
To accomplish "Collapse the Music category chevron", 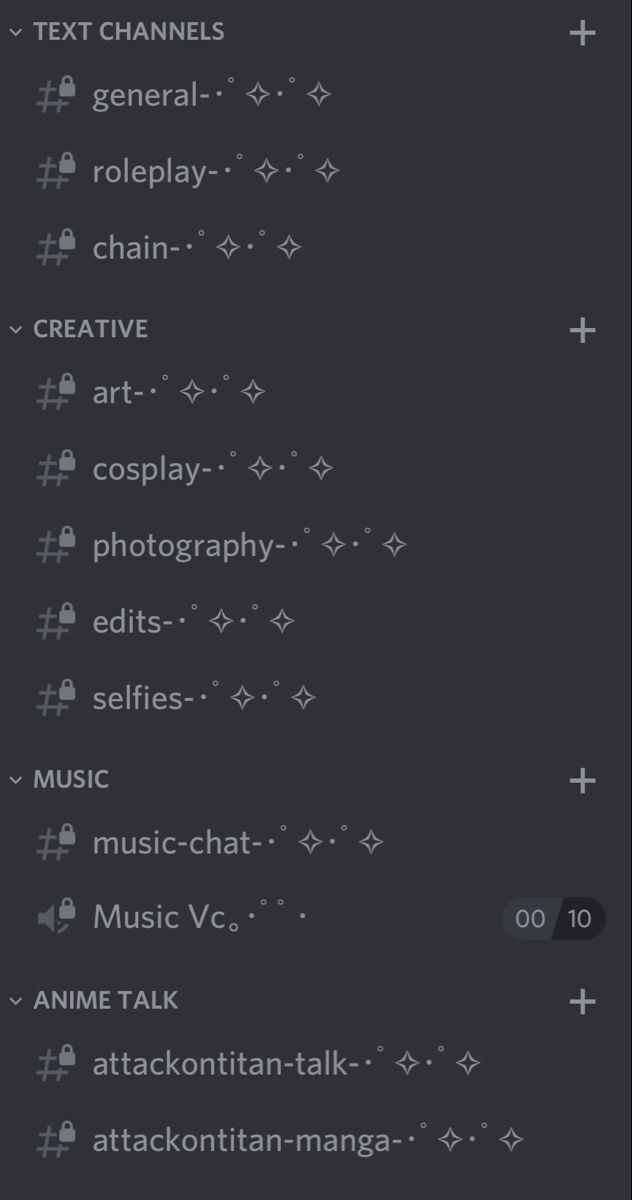I will 15,780.
